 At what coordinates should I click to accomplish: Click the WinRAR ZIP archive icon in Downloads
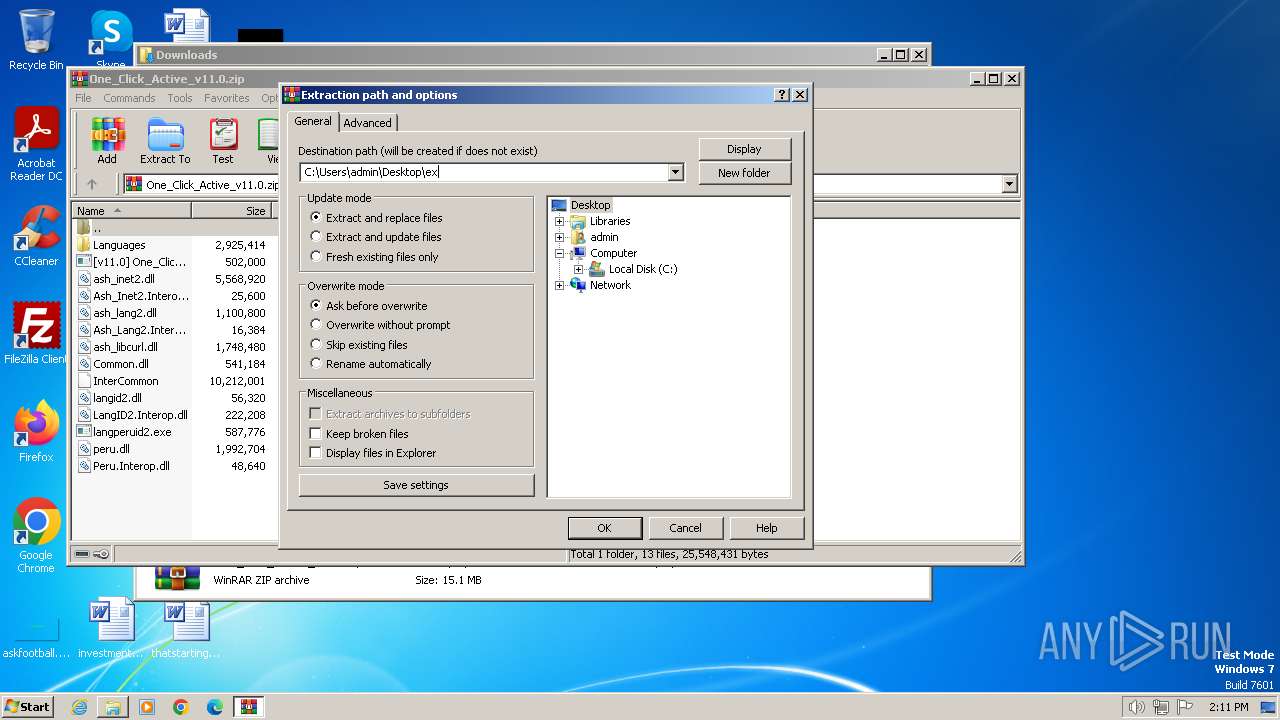pos(177,578)
